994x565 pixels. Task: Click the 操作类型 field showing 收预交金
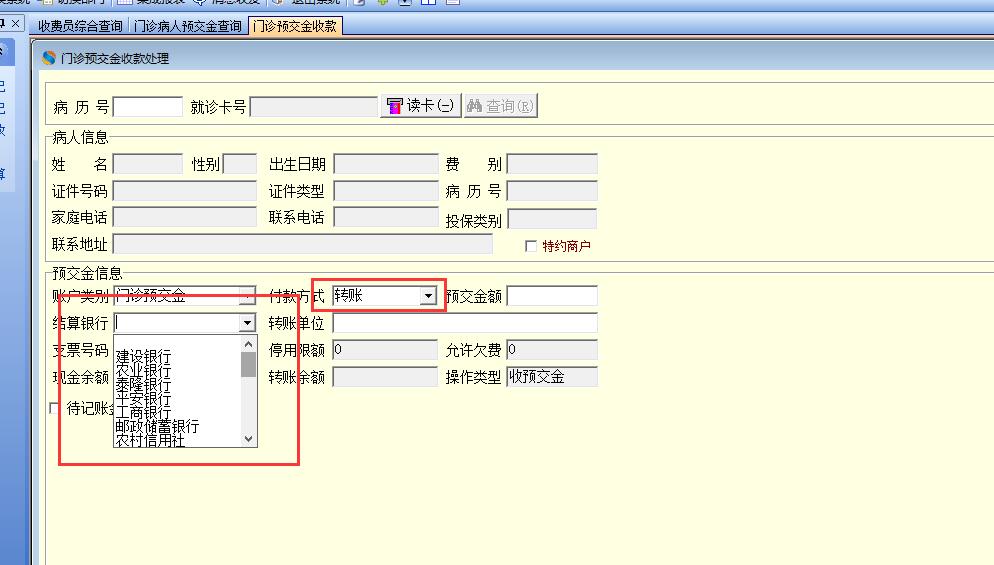552,377
